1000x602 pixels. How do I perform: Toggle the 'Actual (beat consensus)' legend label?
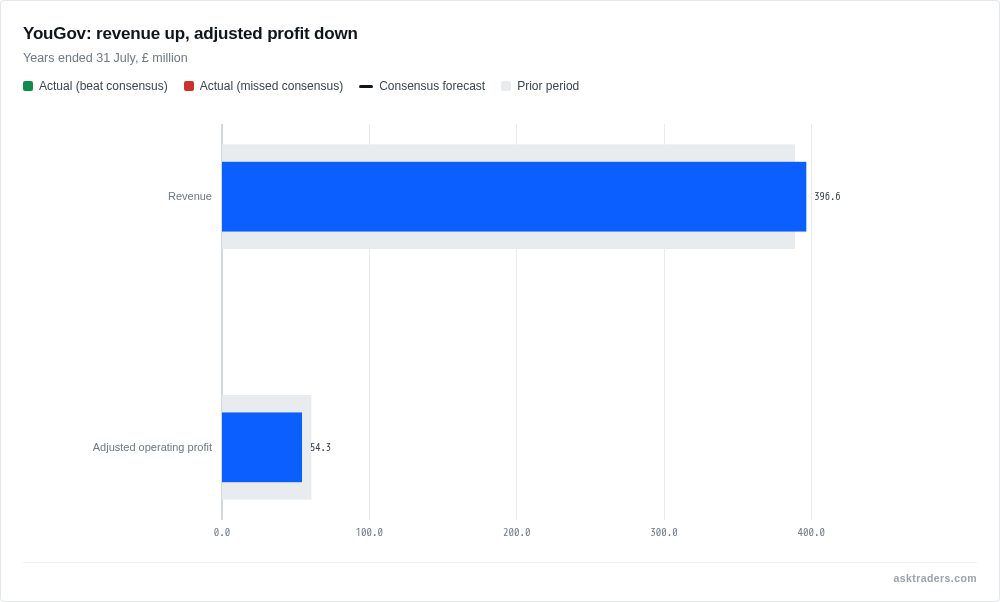point(103,86)
